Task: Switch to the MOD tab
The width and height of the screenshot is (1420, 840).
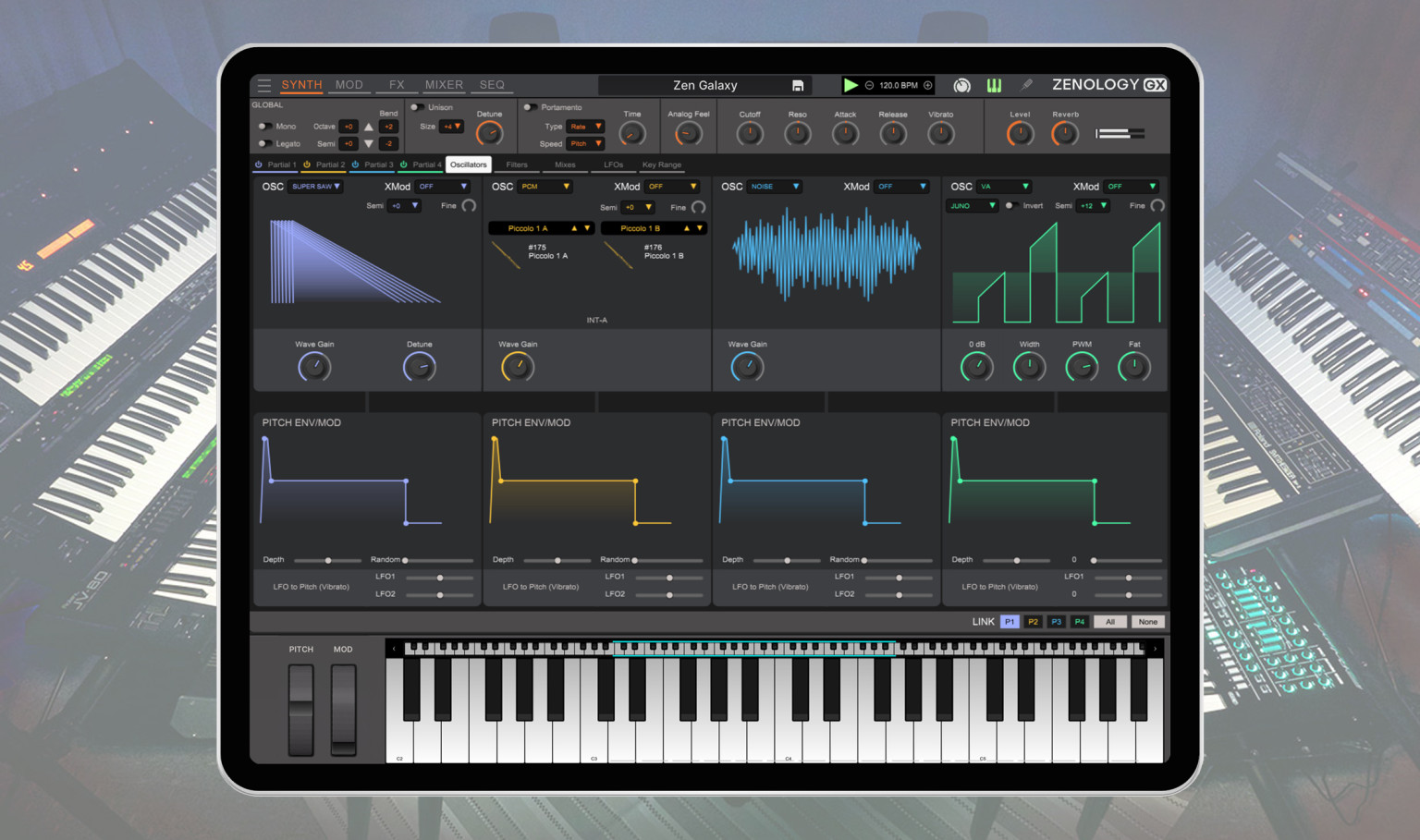Action: (x=349, y=85)
